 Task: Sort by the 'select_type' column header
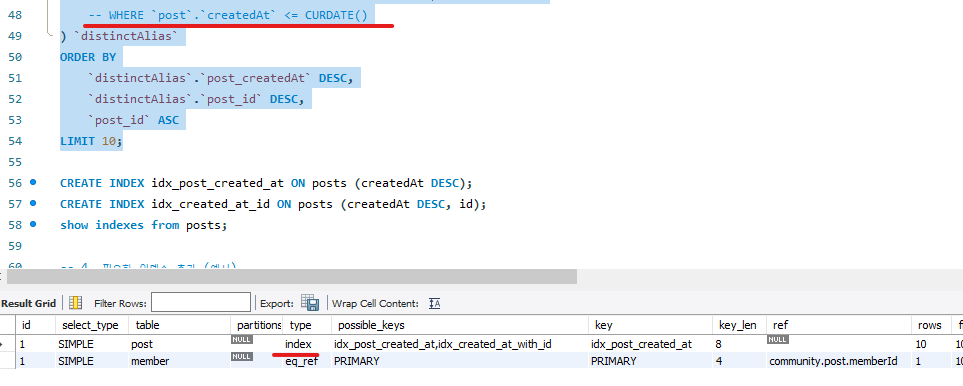pyautogui.click(x=92, y=325)
